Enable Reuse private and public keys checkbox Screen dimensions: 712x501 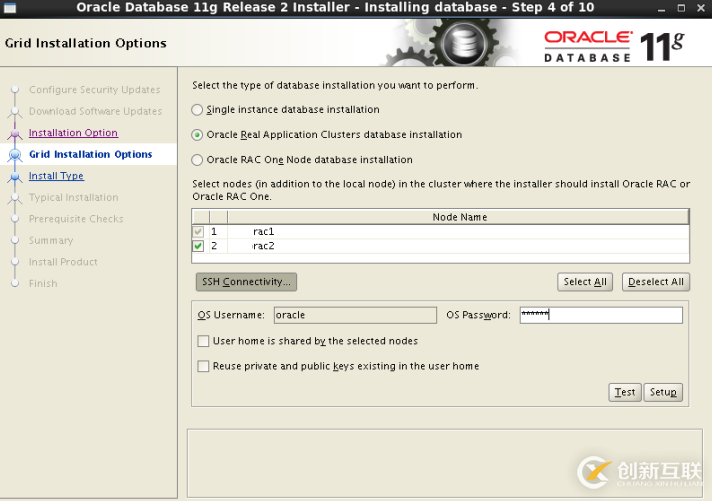[x=203, y=366]
